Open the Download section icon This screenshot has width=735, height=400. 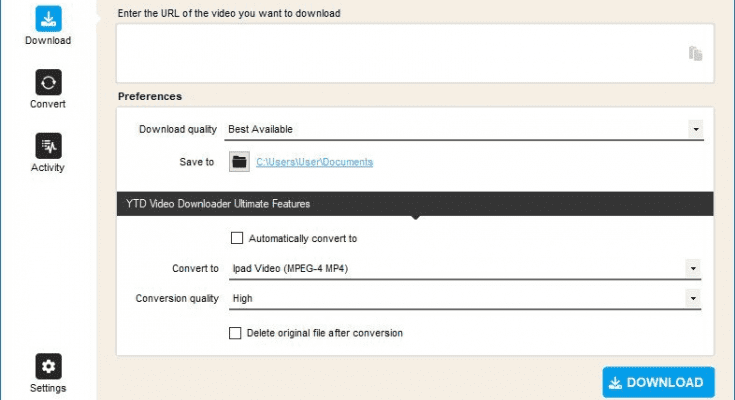(48, 19)
